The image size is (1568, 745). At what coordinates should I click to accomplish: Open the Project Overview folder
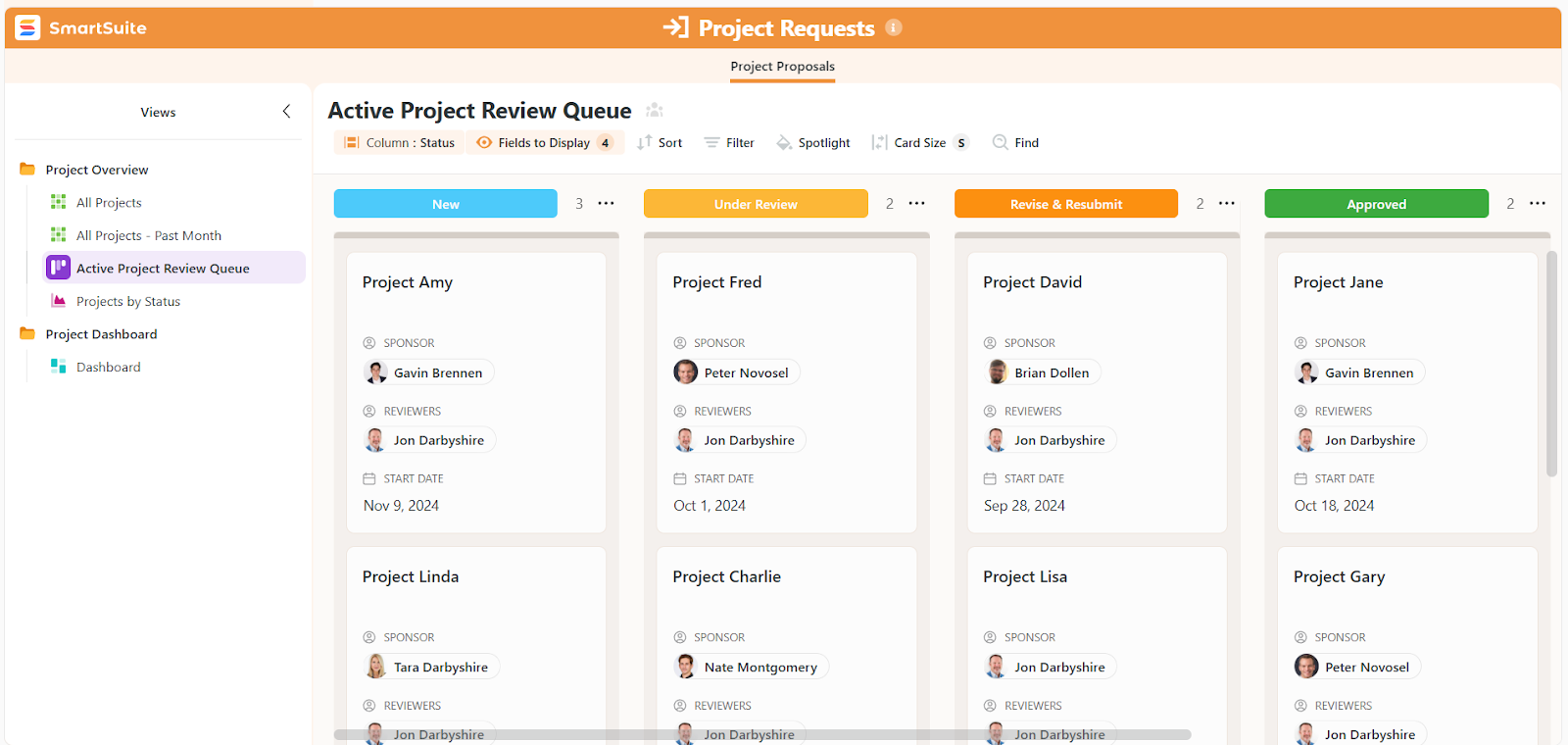(x=97, y=170)
